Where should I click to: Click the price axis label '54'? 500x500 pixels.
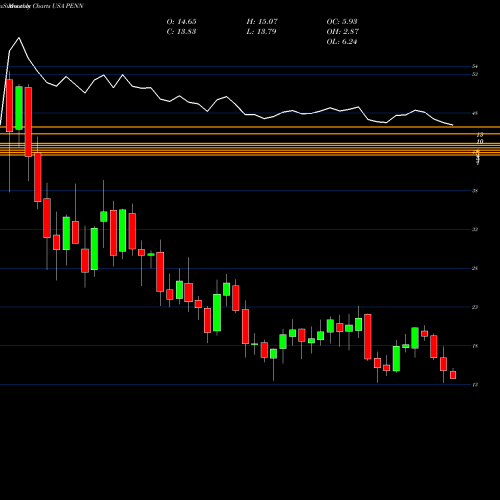(475, 66)
